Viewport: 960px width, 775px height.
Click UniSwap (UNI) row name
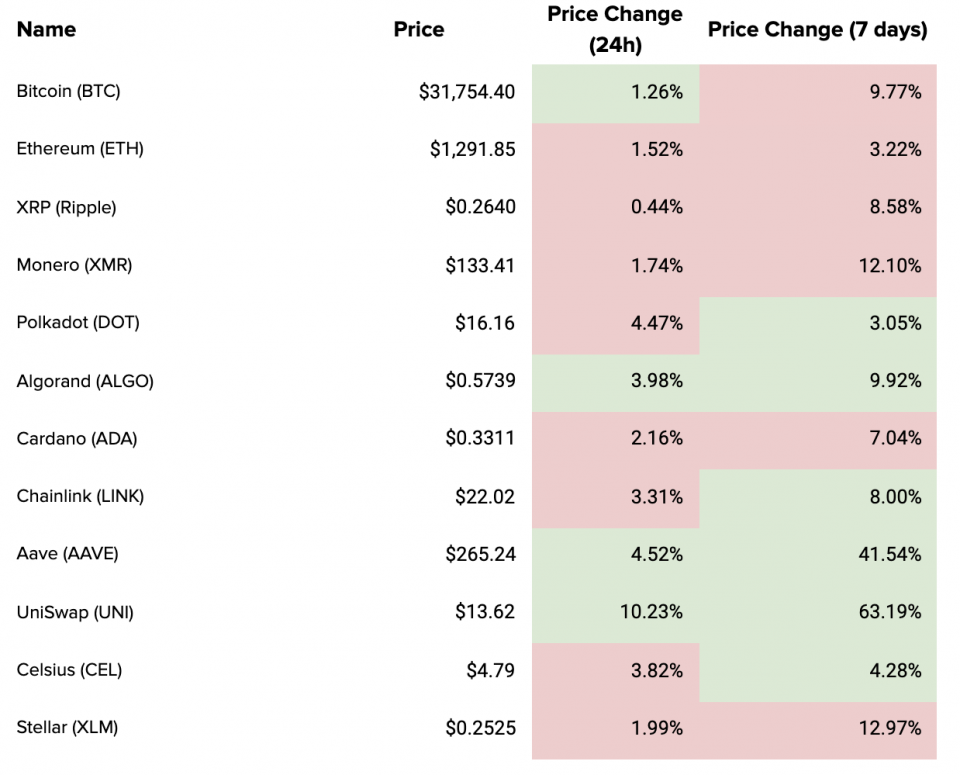75,611
